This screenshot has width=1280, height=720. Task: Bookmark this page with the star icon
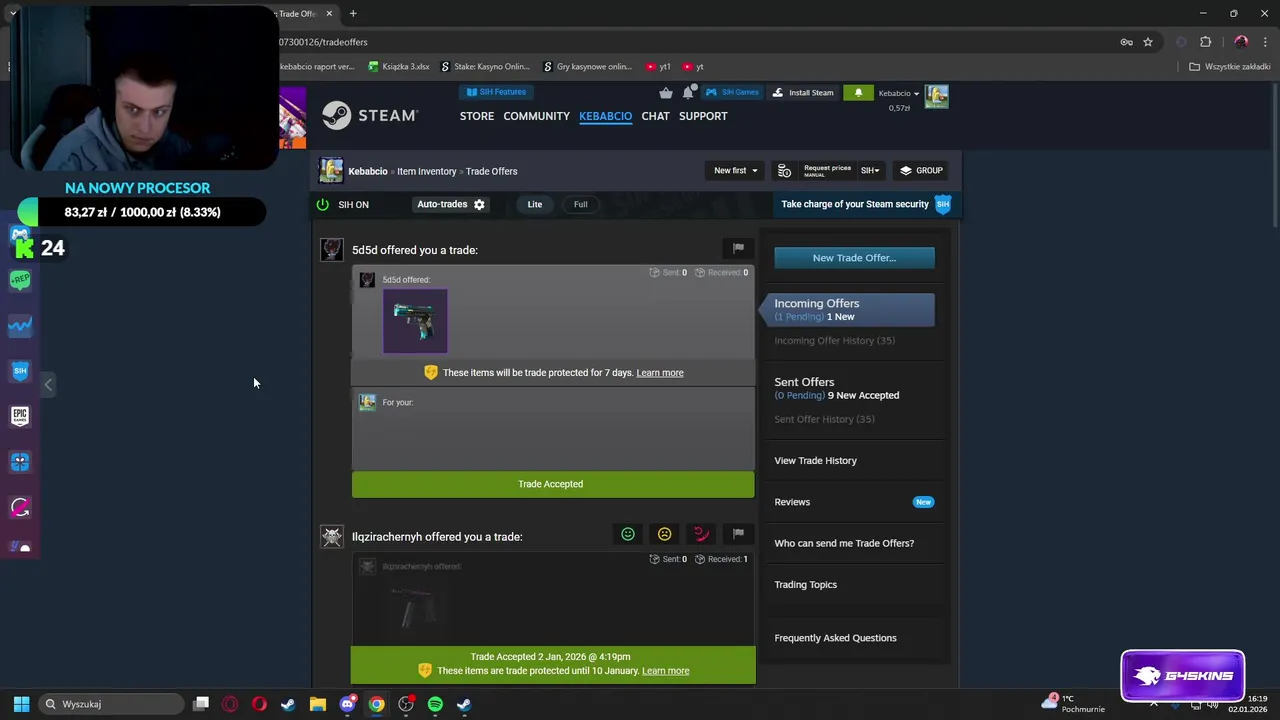click(x=1148, y=42)
